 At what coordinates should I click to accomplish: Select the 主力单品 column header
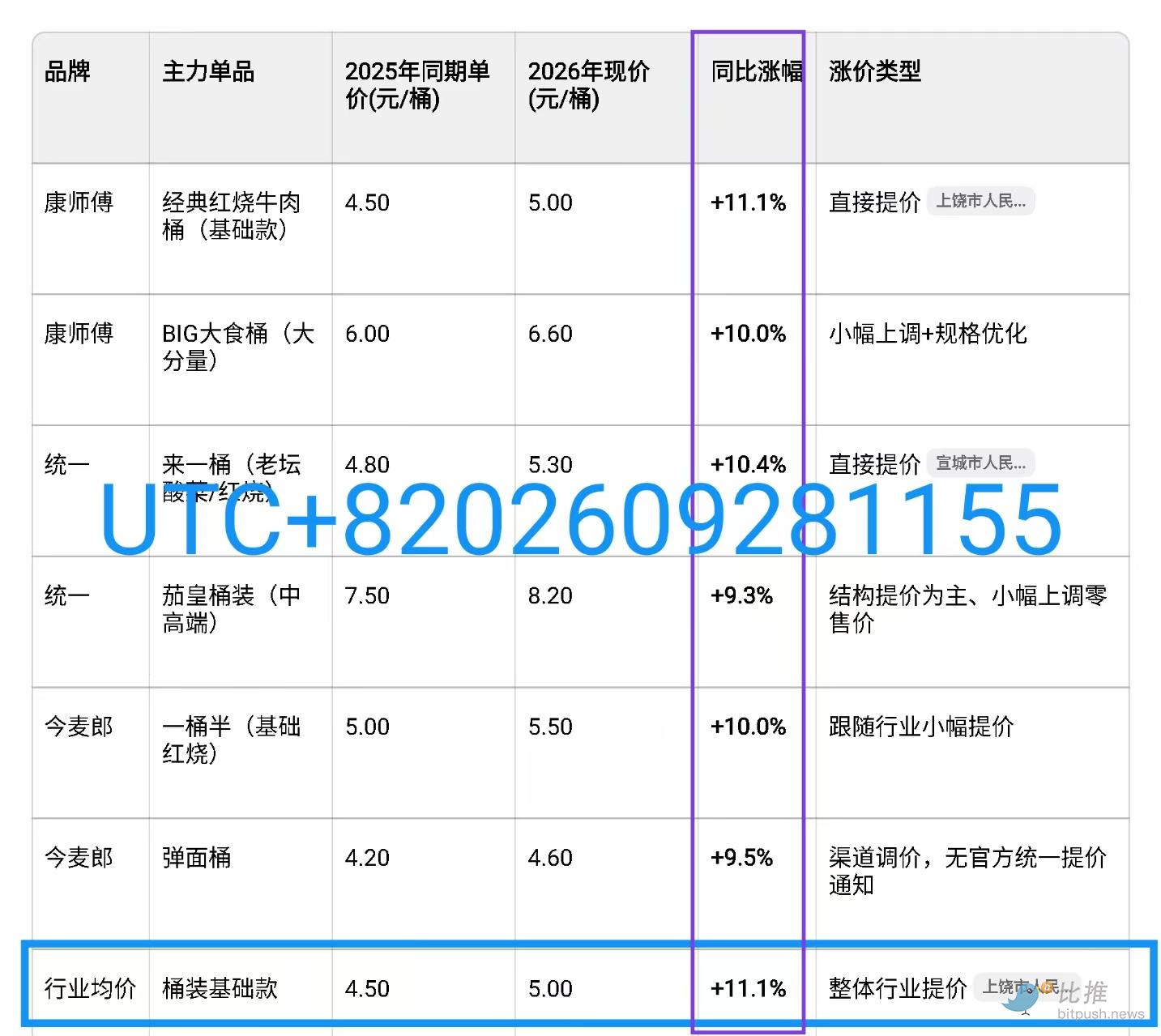[208, 71]
